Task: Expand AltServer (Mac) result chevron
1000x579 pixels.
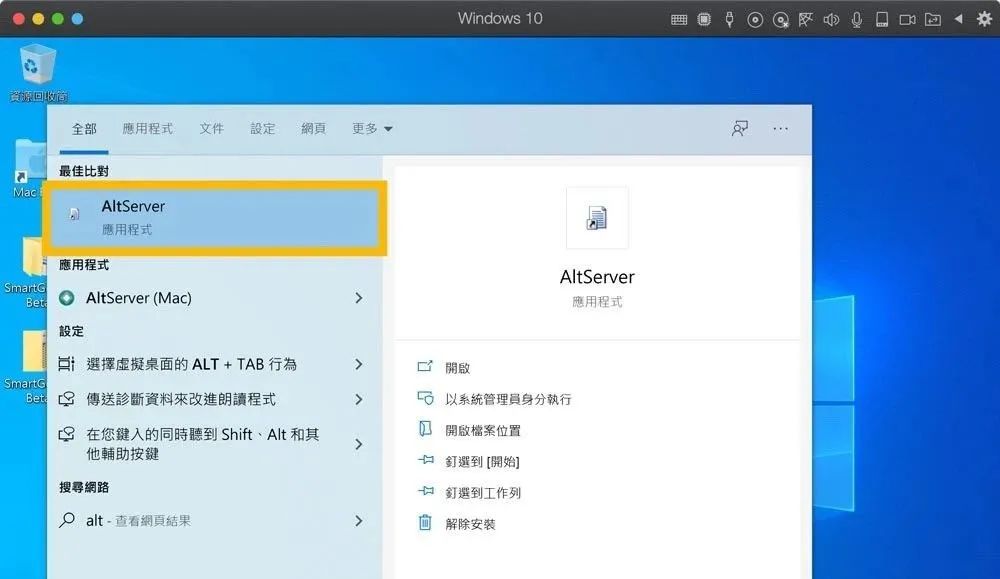Action: click(x=358, y=298)
